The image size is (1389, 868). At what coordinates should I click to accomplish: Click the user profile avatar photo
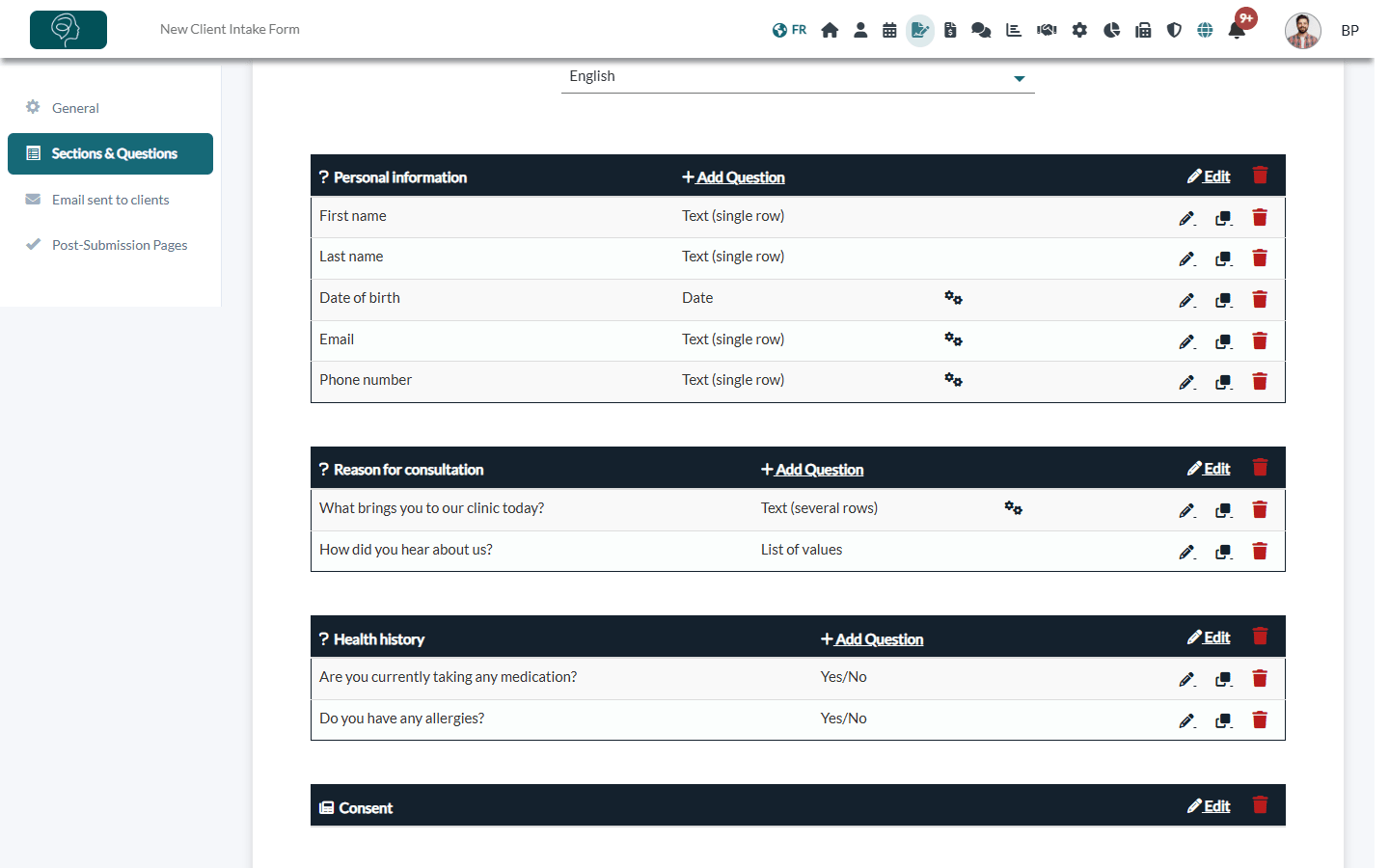point(1303,31)
